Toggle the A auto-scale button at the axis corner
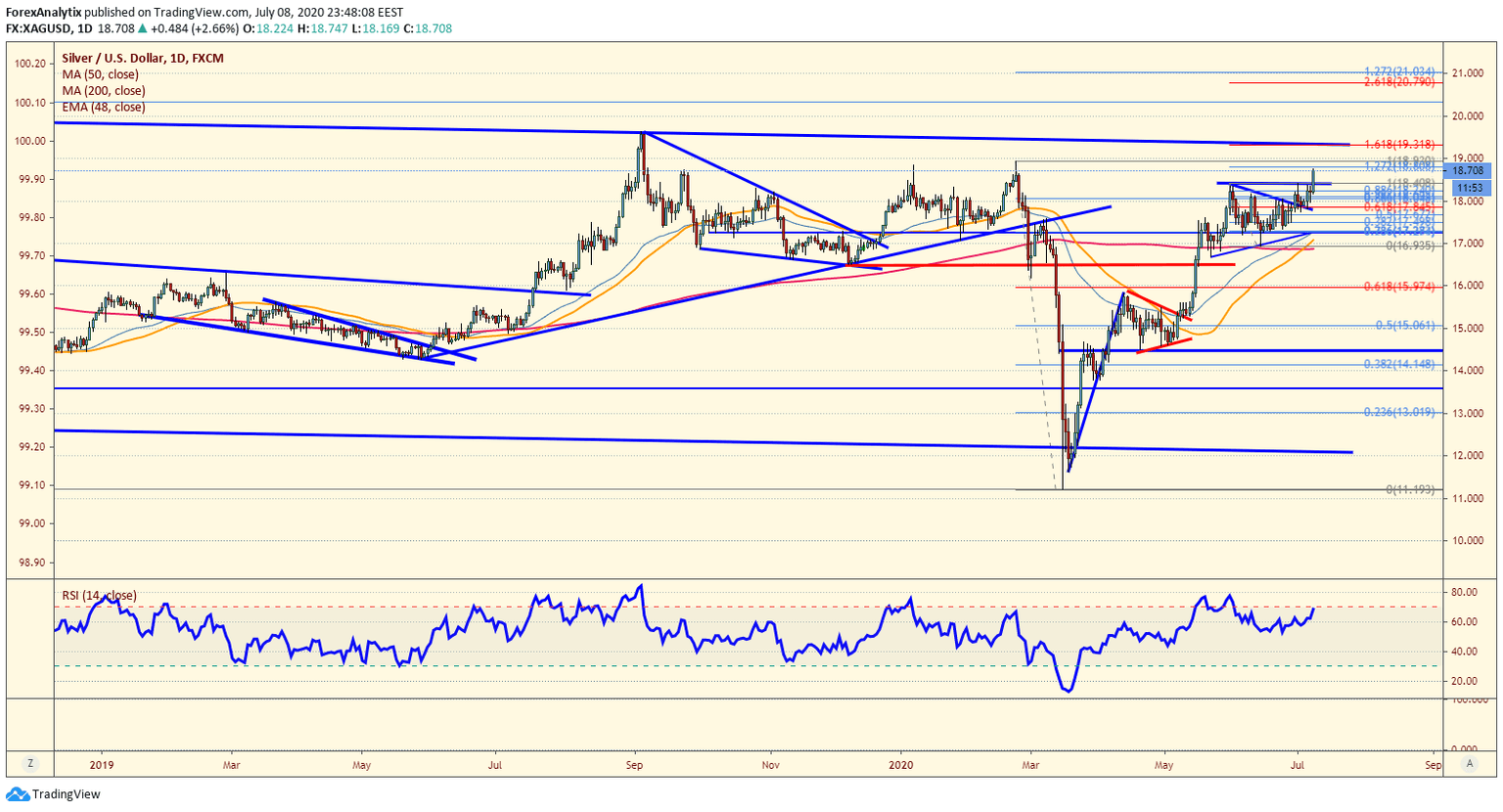 [x=1470, y=763]
